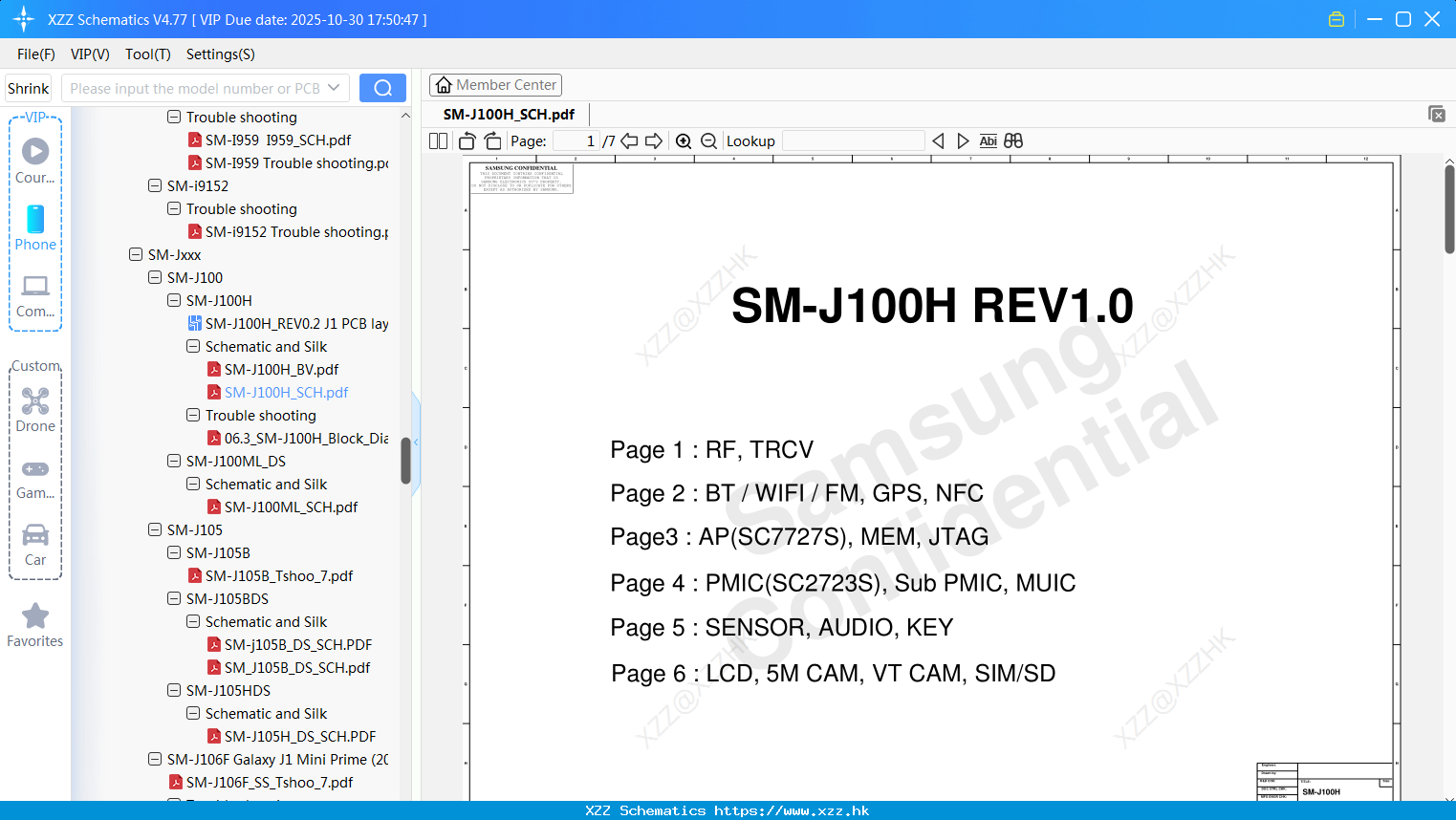Rotate the page counterclockwise
This screenshot has height=820, width=1456.
click(x=467, y=141)
